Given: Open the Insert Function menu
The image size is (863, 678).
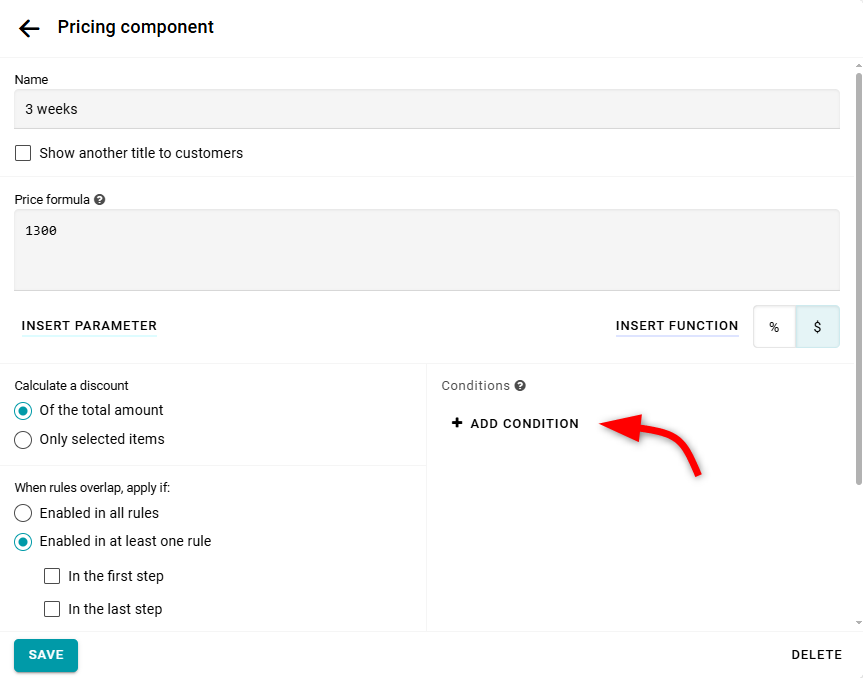Looking at the screenshot, I should (677, 326).
